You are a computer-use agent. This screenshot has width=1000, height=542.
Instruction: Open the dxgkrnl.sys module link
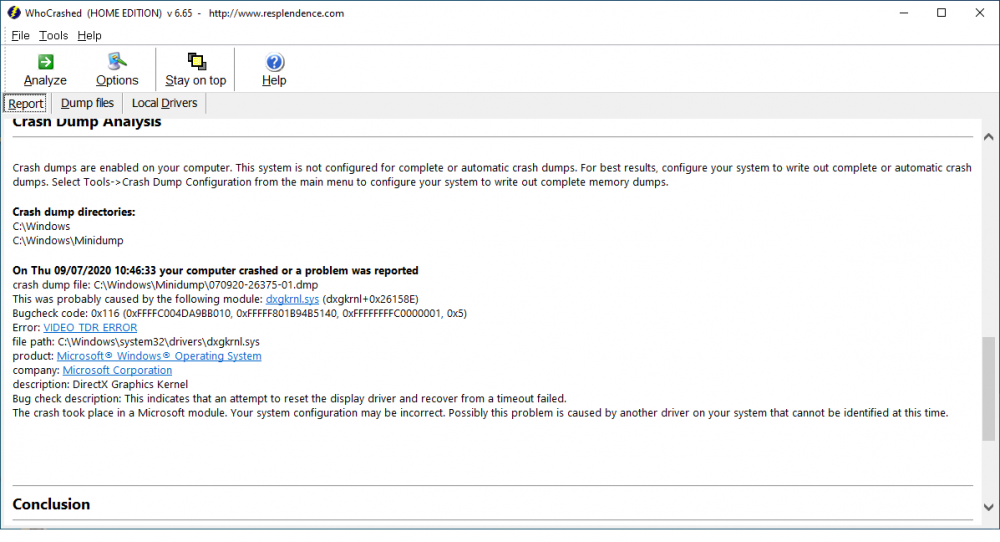(292, 299)
